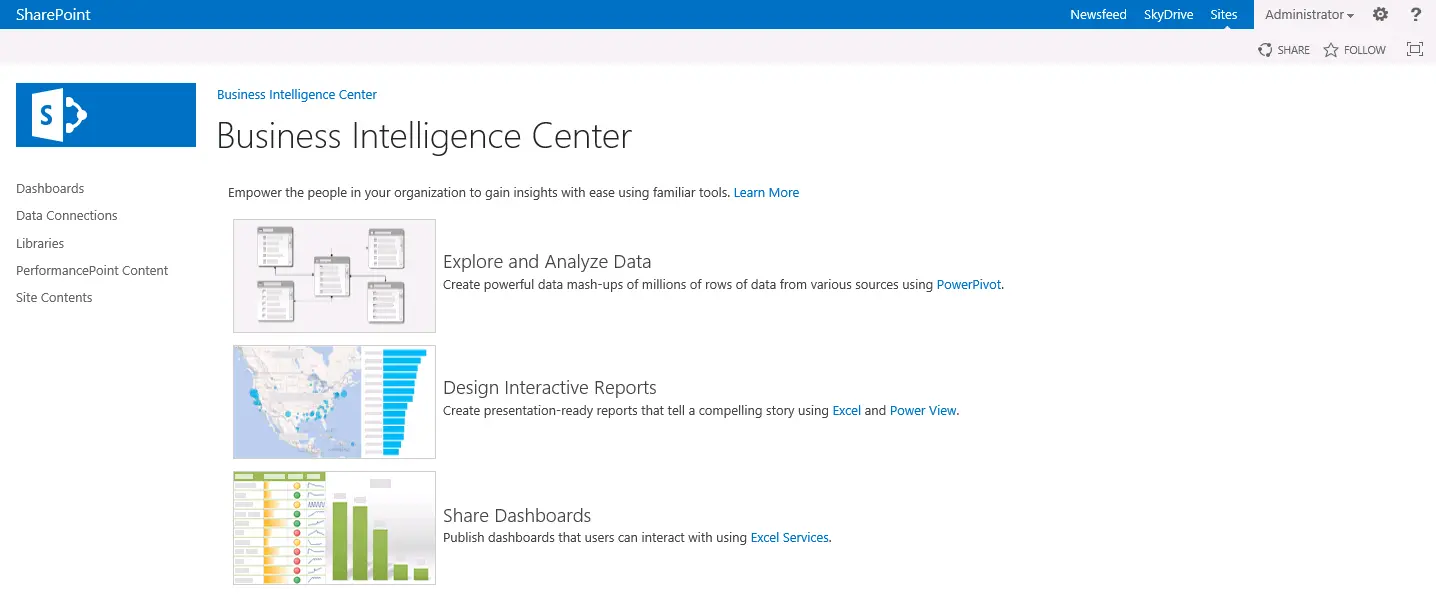The height and width of the screenshot is (597, 1436).
Task: Open the PowerPivot link
Action: click(969, 284)
